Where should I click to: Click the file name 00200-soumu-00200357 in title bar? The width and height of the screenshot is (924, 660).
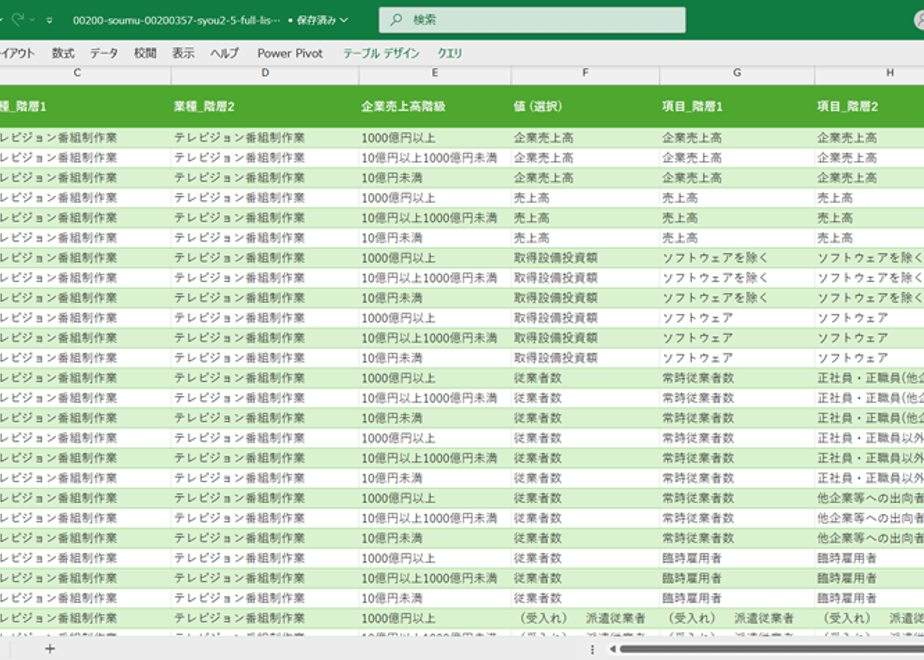177,20
